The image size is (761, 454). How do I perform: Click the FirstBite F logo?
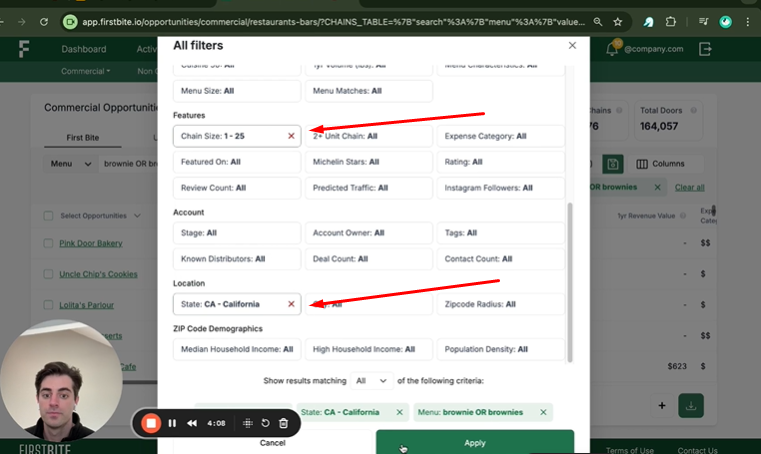pyautogui.click(x=23, y=49)
